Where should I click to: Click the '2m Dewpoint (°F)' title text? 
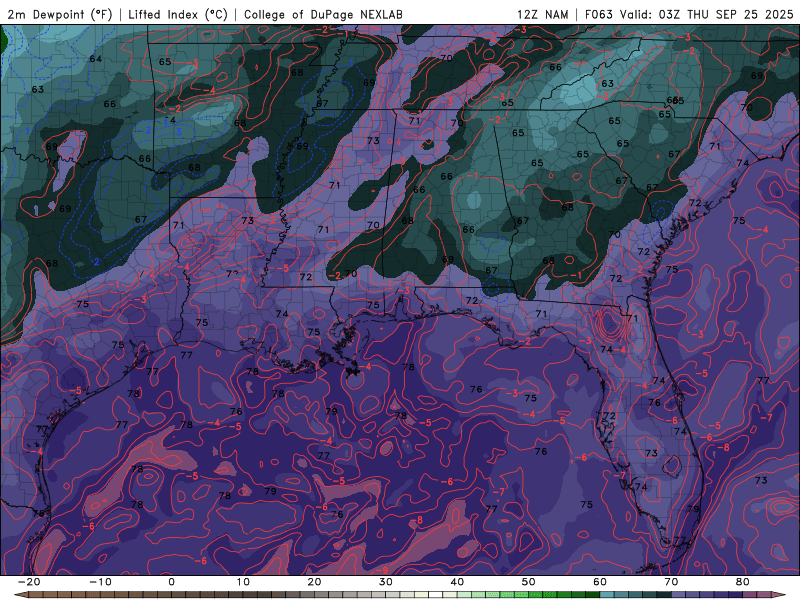click(60, 14)
